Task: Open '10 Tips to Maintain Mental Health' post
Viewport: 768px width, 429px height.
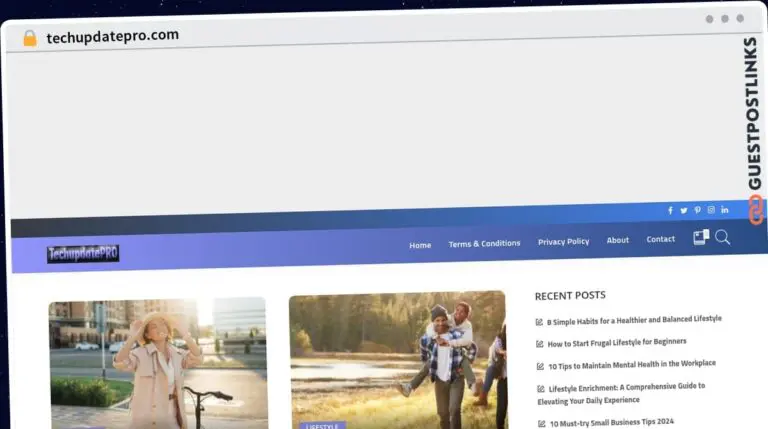Action: click(631, 365)
